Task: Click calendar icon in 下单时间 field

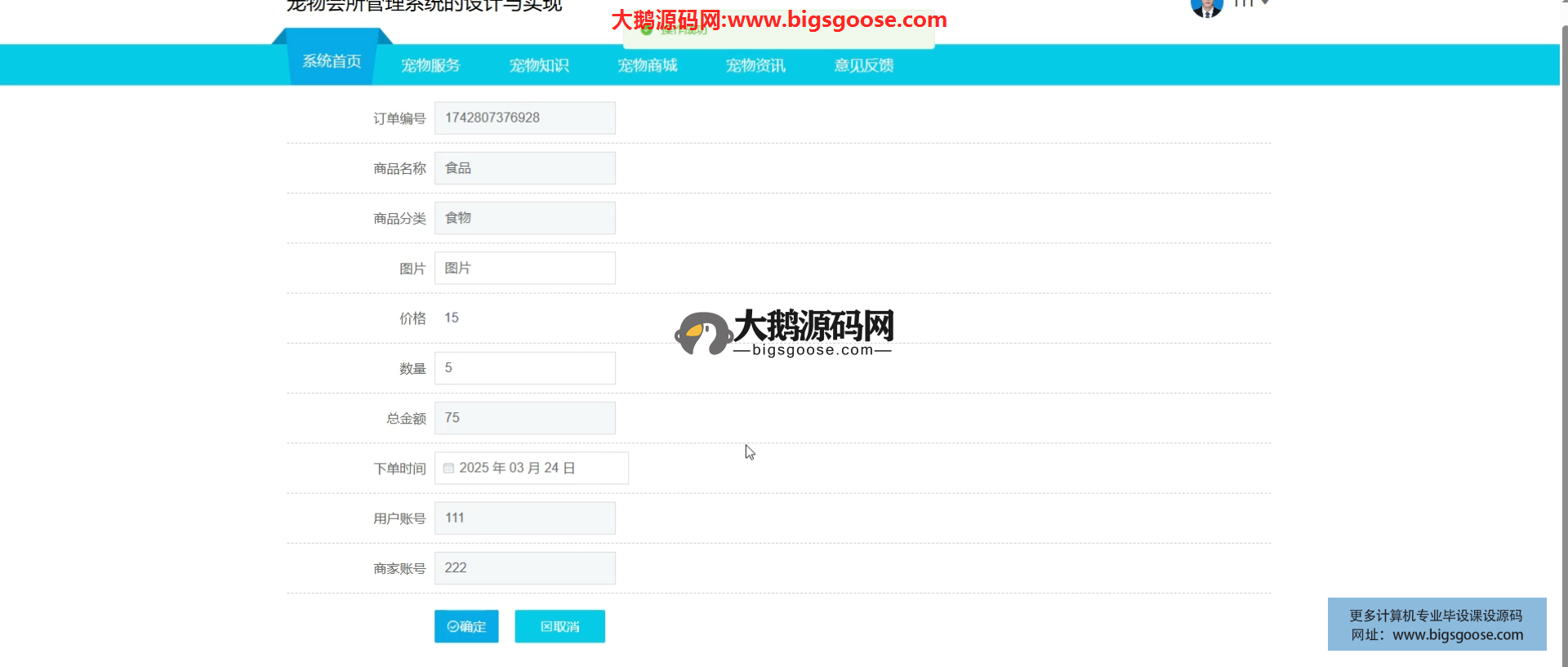Action: 448,468
